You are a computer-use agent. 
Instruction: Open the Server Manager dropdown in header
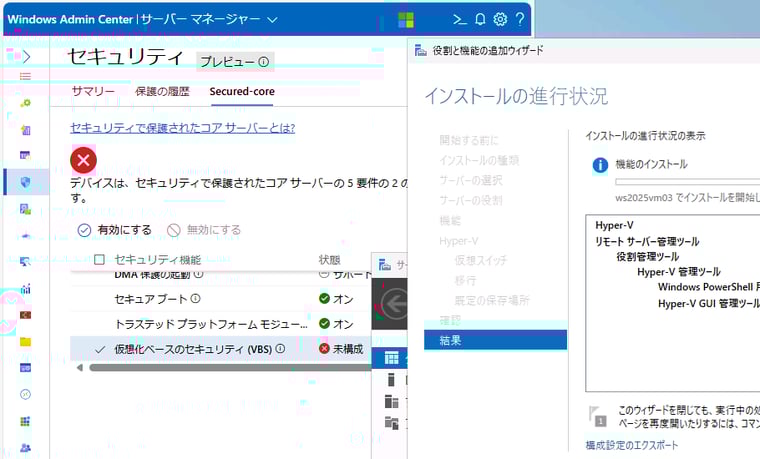point(272,20)
